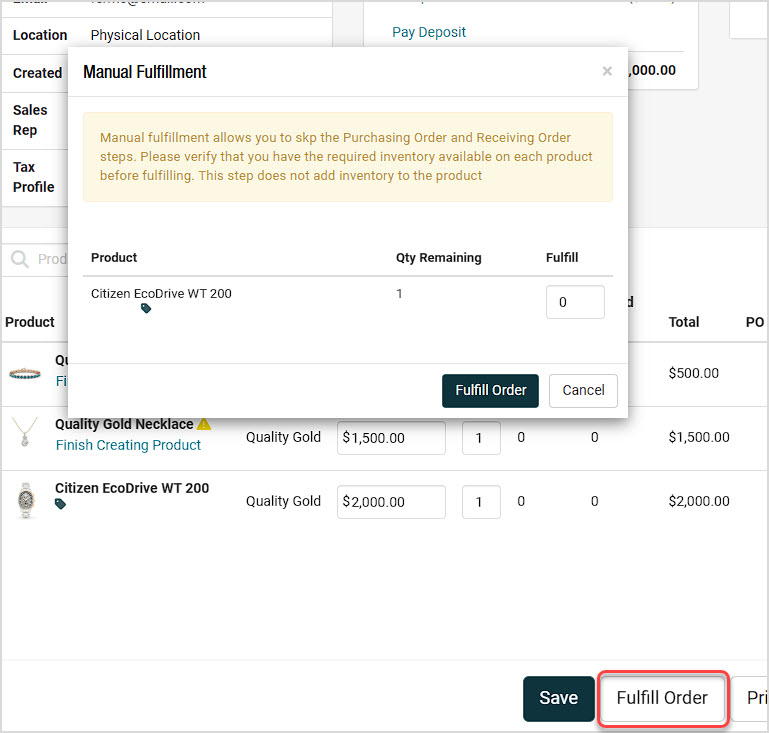This screenshot has height=733, width=769.
Task: Click Citizen EcoDrive WT 200 name in dialog
Action: coord(161,294)
